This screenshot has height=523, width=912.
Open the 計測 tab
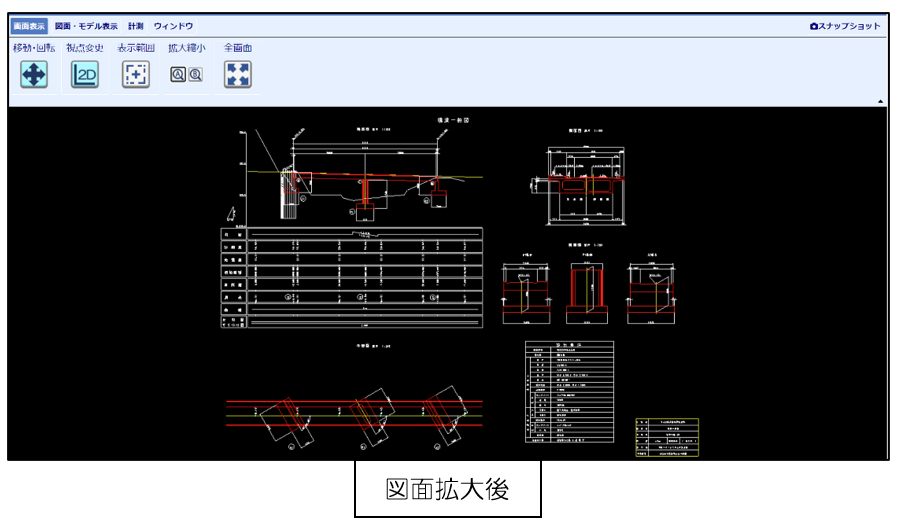[136, 26]
